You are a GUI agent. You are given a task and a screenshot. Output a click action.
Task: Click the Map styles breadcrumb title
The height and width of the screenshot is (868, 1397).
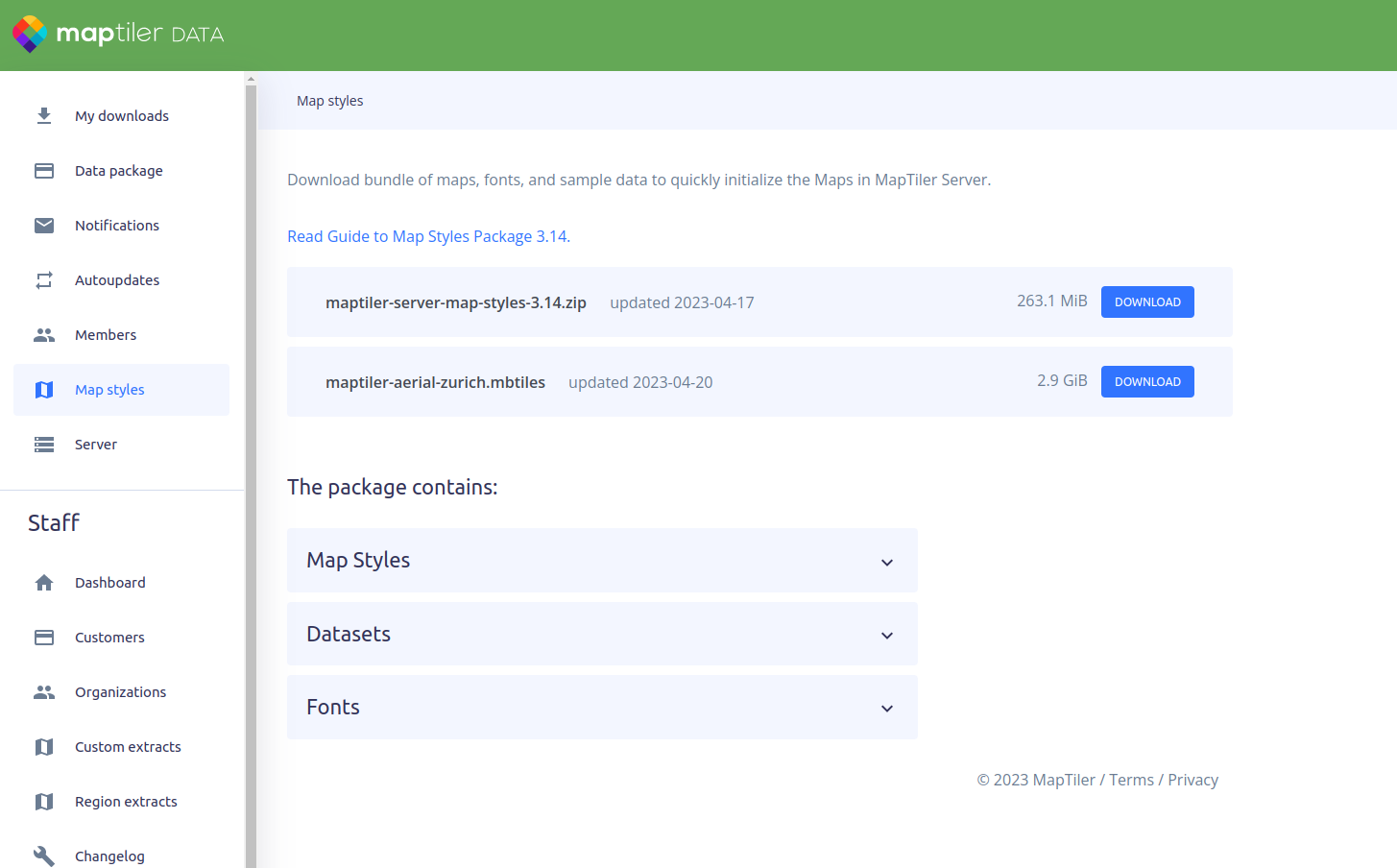329,101
